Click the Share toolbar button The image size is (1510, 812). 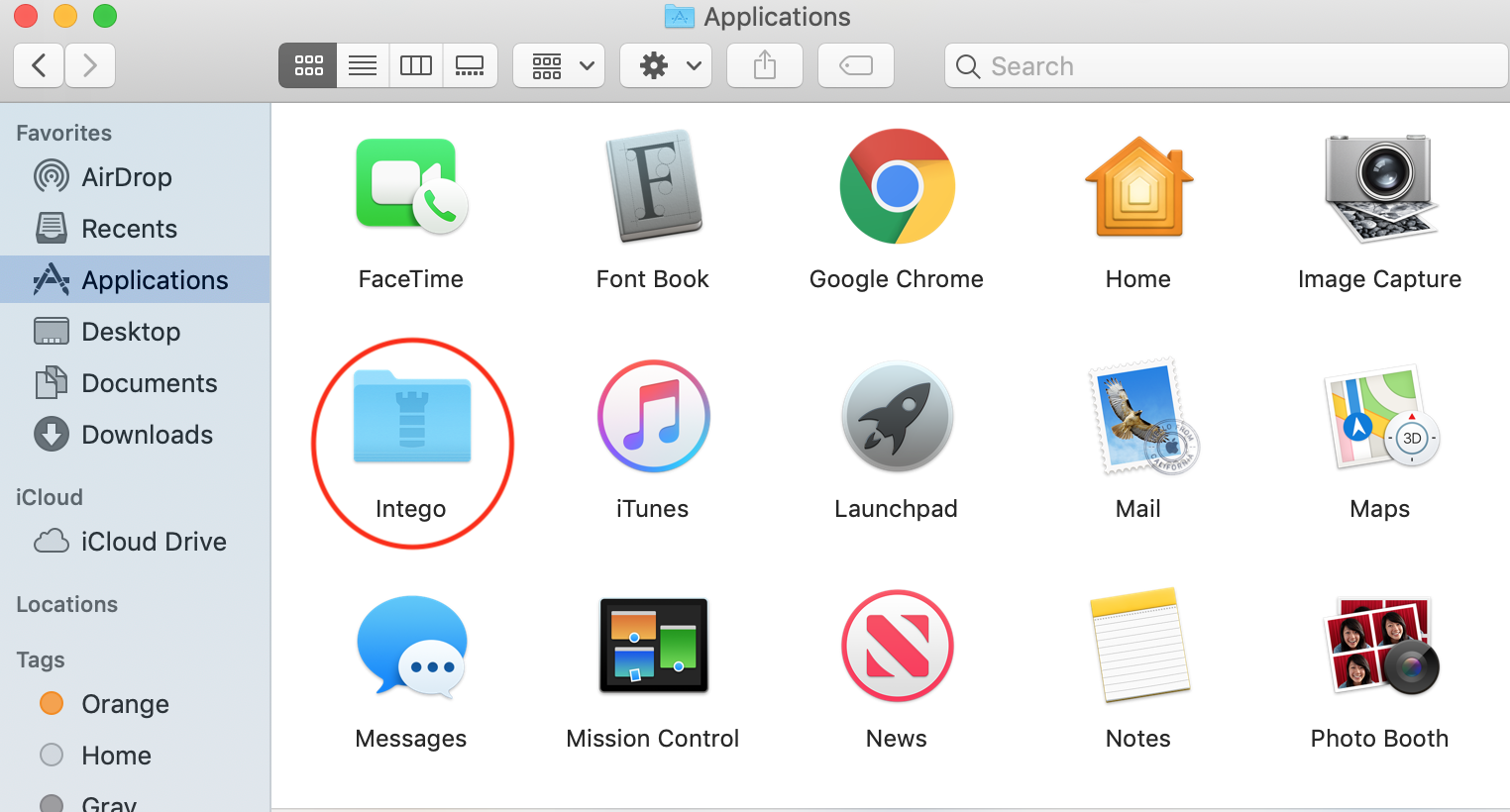pos(765,65)
